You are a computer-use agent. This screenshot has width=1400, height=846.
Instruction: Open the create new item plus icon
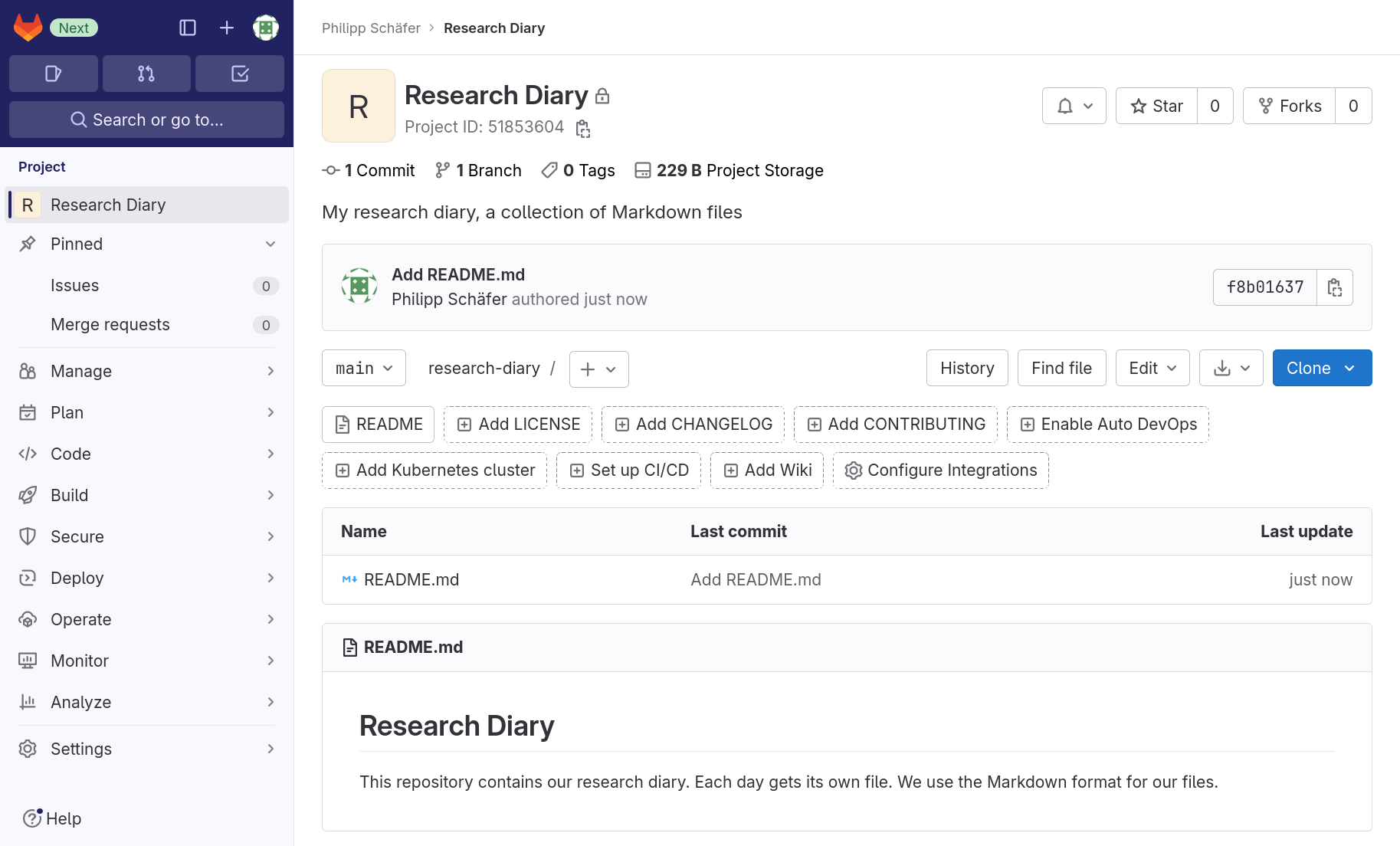(x=226, y=27)
